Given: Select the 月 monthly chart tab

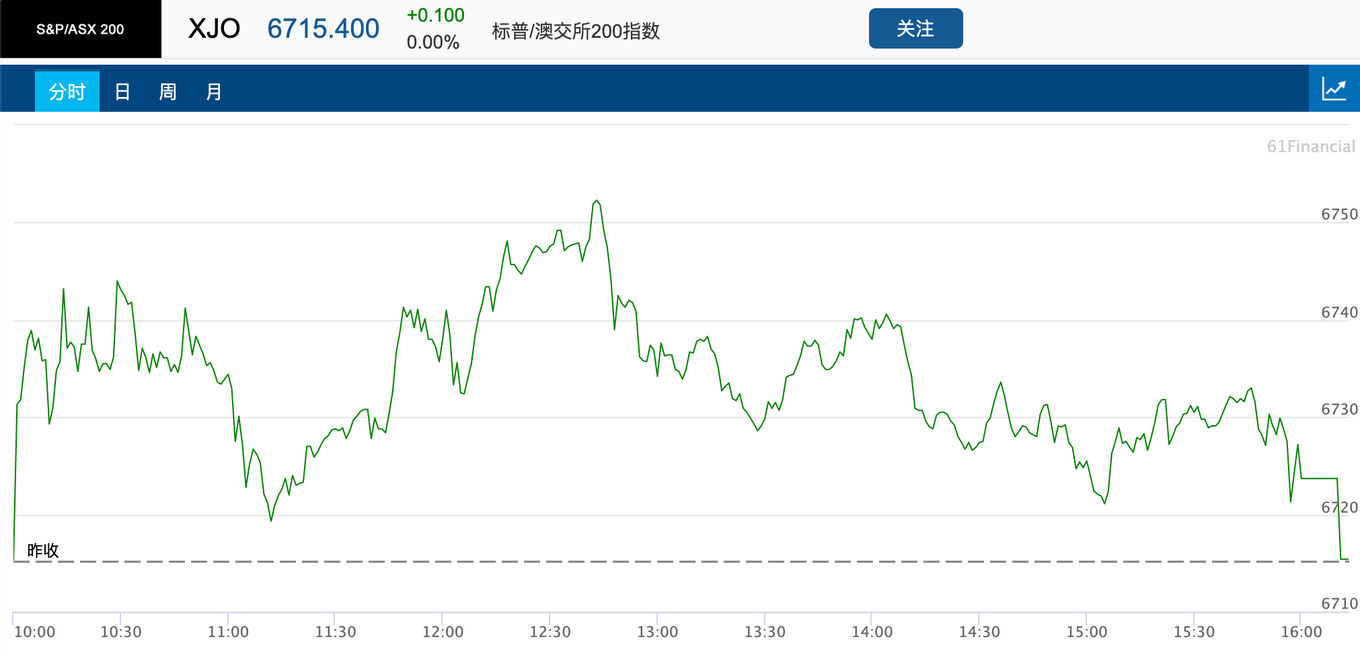Looking at the screenshot, I should [x=214, y=92].
